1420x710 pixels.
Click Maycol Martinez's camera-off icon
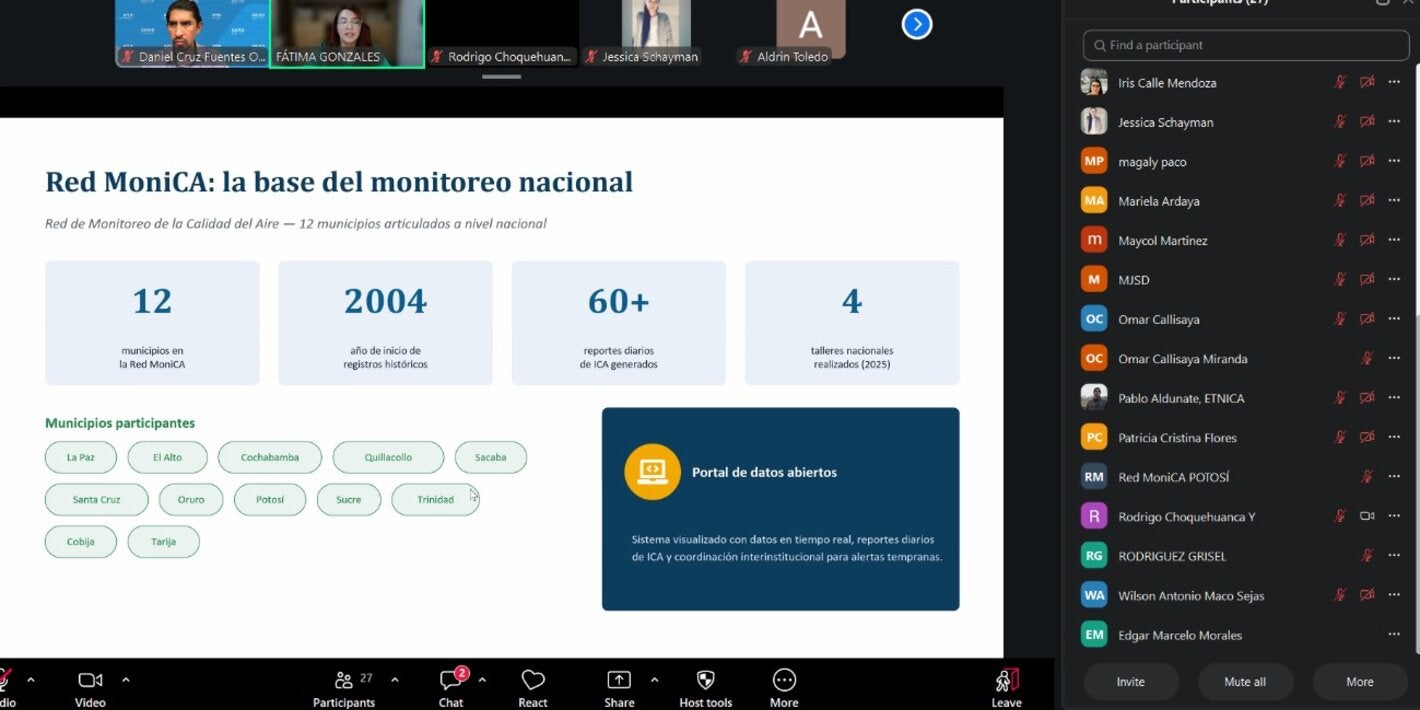coord(1367,240)
